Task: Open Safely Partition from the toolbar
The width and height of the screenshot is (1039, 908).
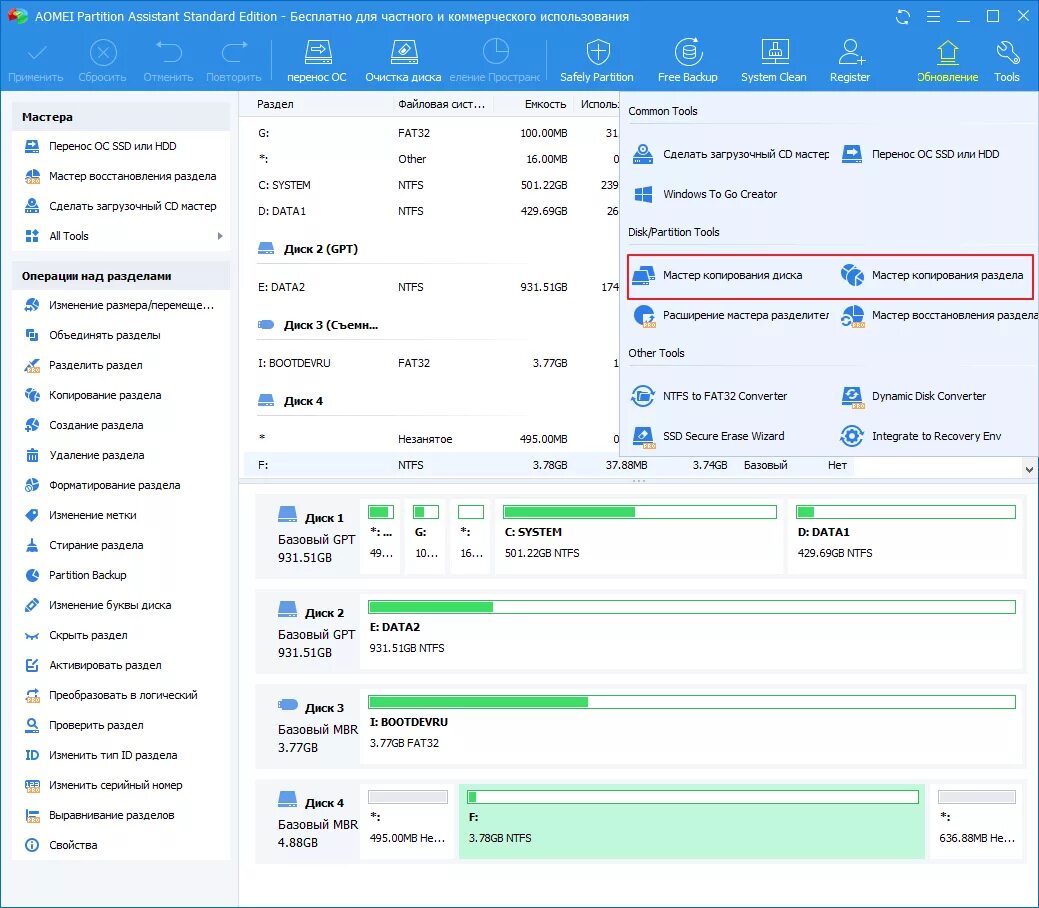Action: pos(596,60)
